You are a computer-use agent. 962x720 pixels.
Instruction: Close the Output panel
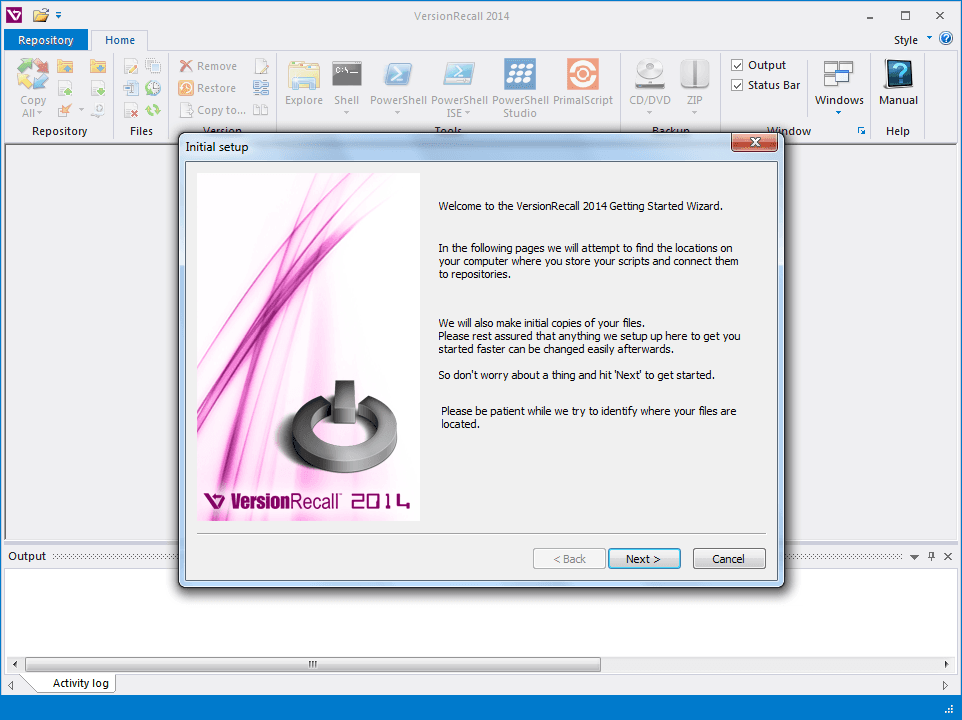(x=948, y=556)
